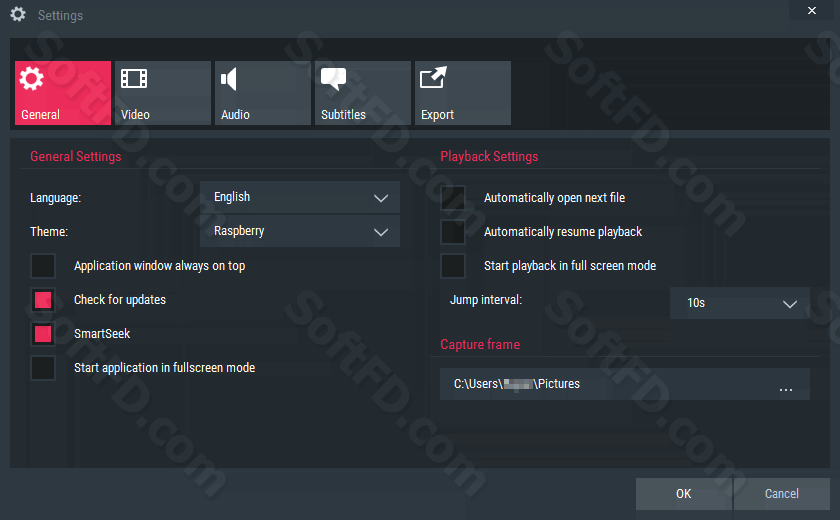Switch to the General tab label
The height and width of the screenshot is (520, 840).
click(41, 115)
